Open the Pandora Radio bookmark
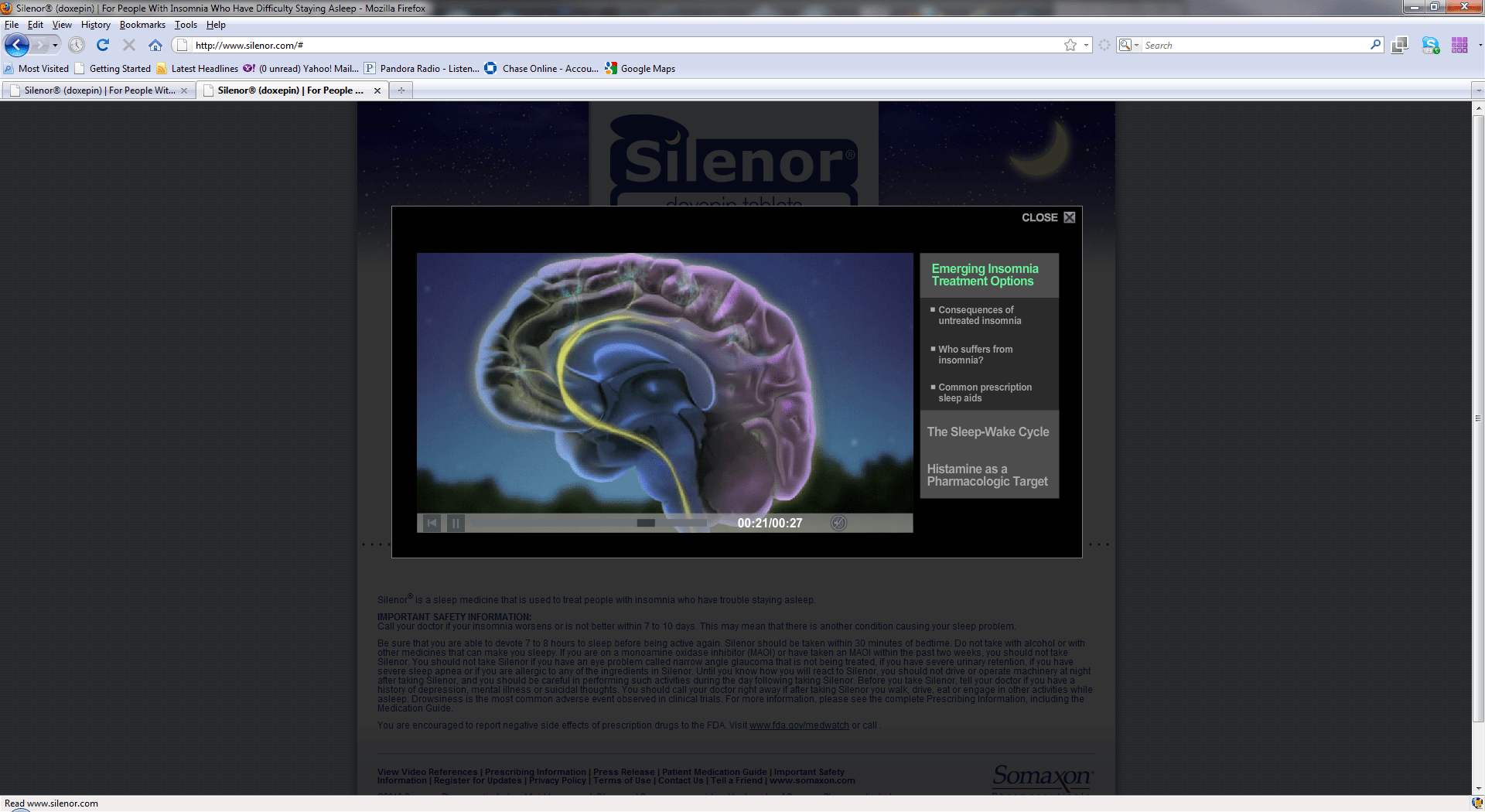1485x812 pixels. pos(422,69)
